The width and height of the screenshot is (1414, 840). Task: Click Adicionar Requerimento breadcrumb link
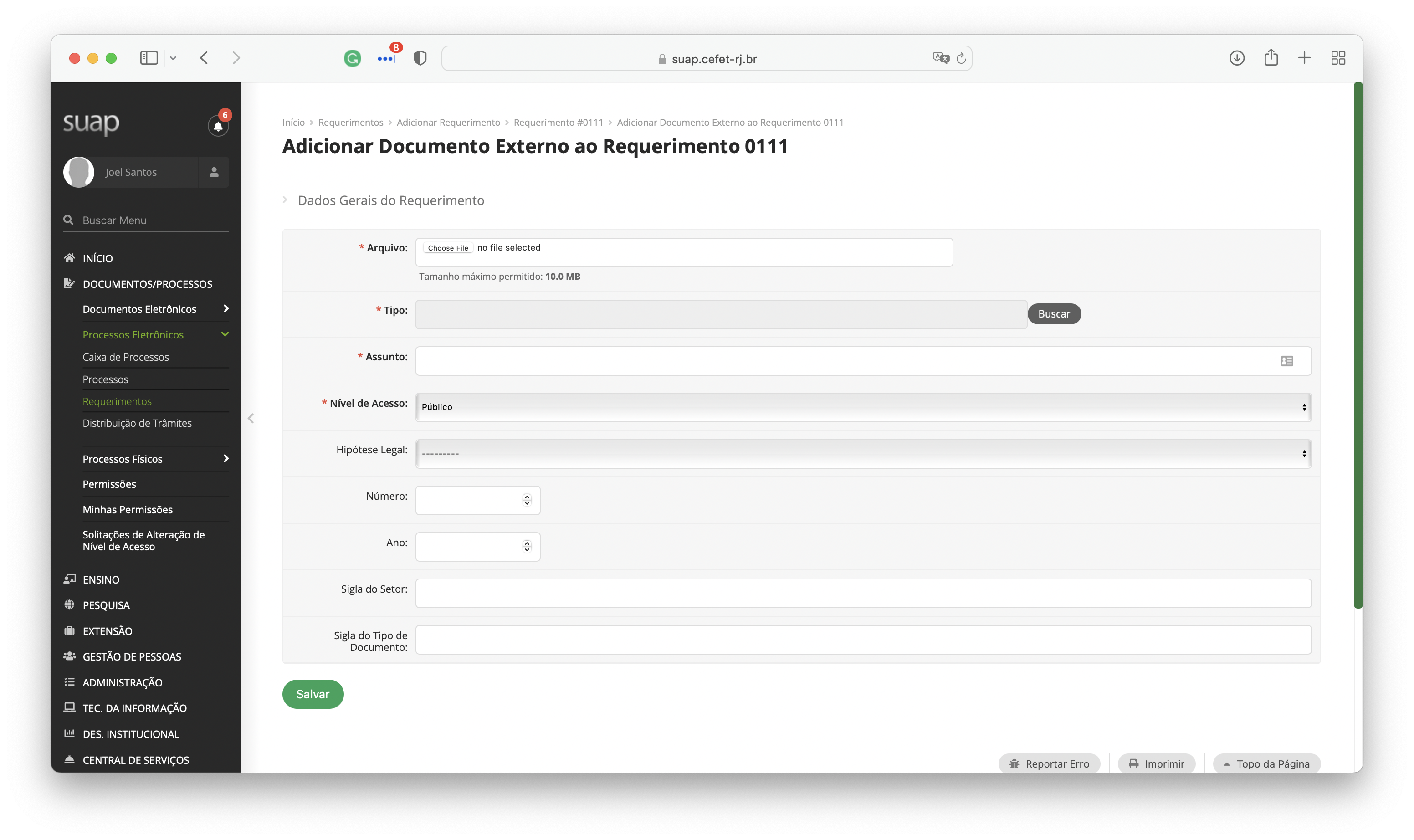pos(448,122)
